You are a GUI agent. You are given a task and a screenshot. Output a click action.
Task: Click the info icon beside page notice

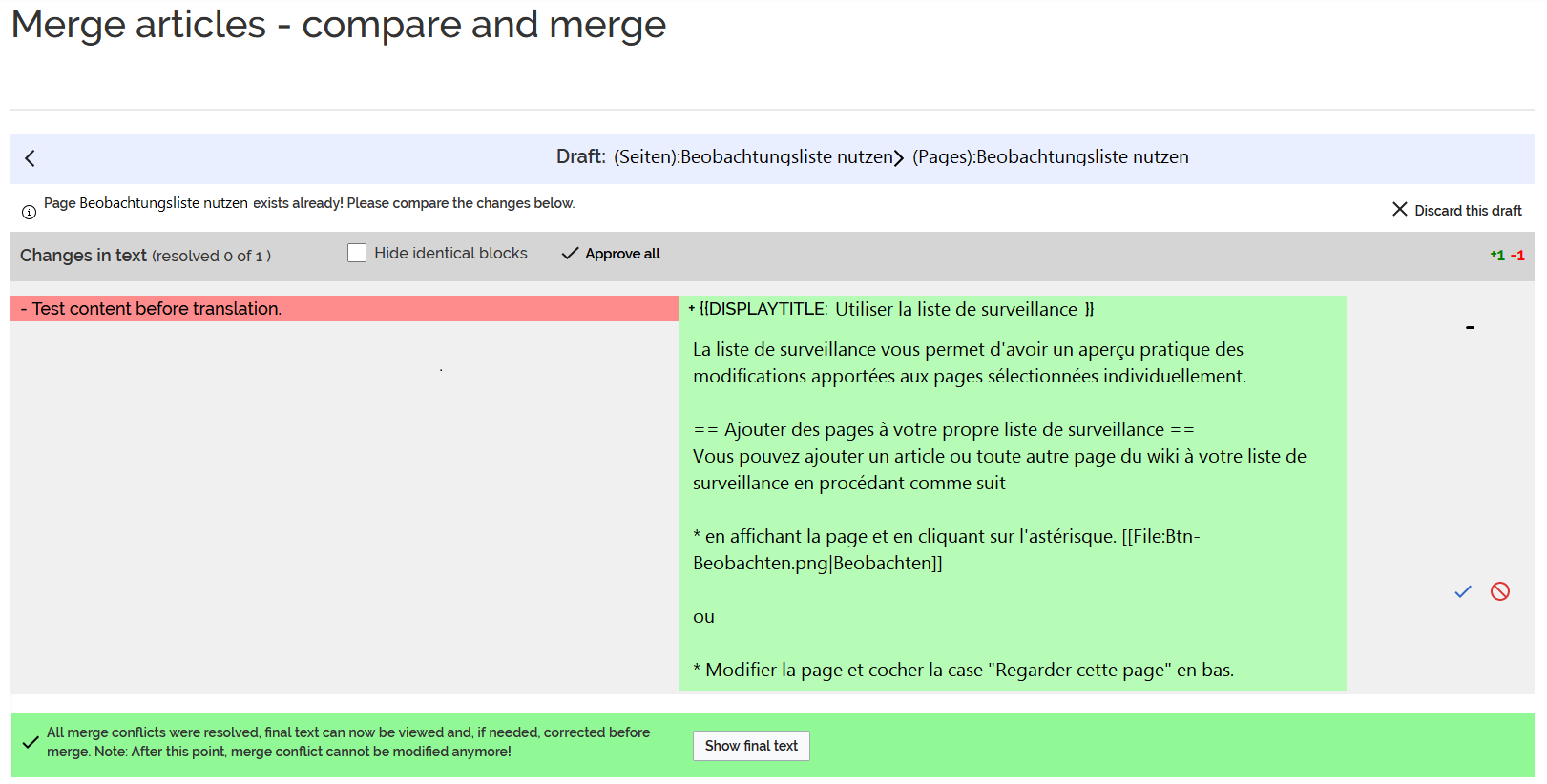point(29,212)
